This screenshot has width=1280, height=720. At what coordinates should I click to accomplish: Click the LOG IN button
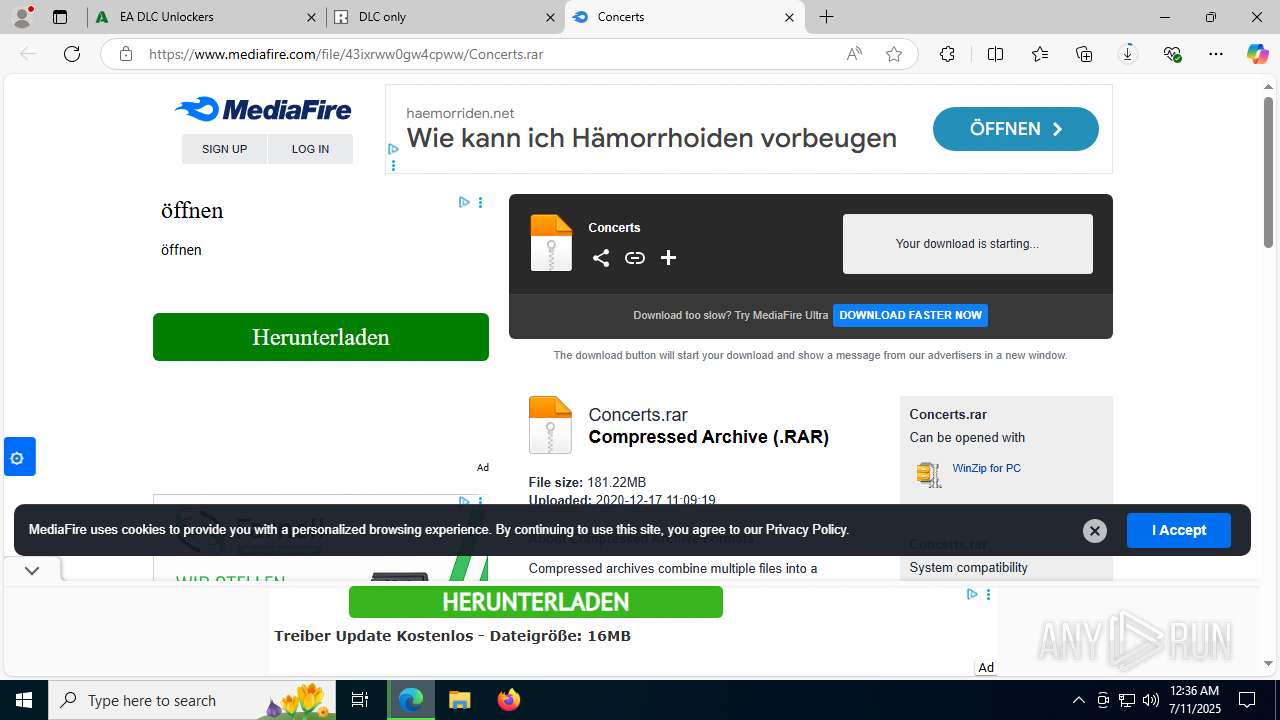click(310, 149)
